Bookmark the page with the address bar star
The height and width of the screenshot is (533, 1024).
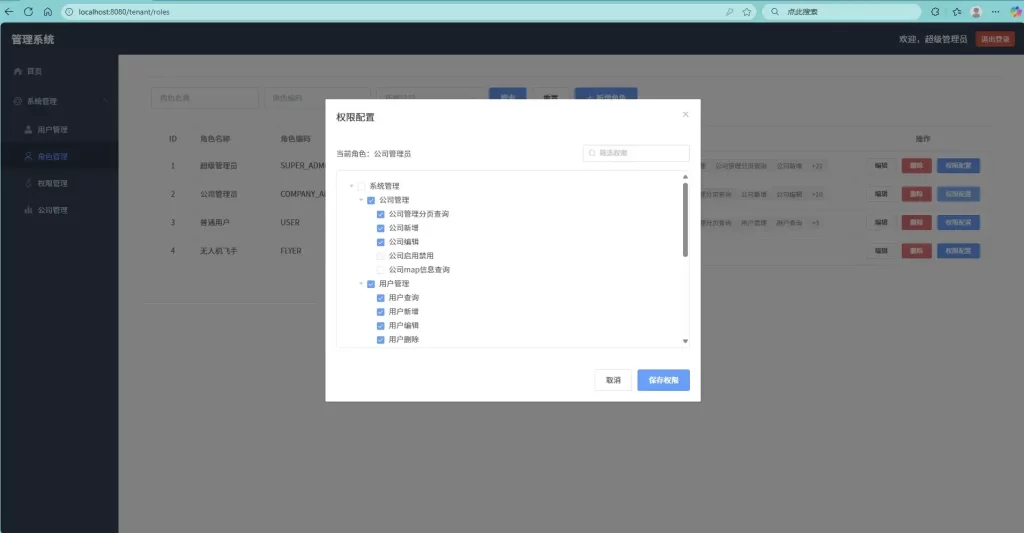[746, 11]
